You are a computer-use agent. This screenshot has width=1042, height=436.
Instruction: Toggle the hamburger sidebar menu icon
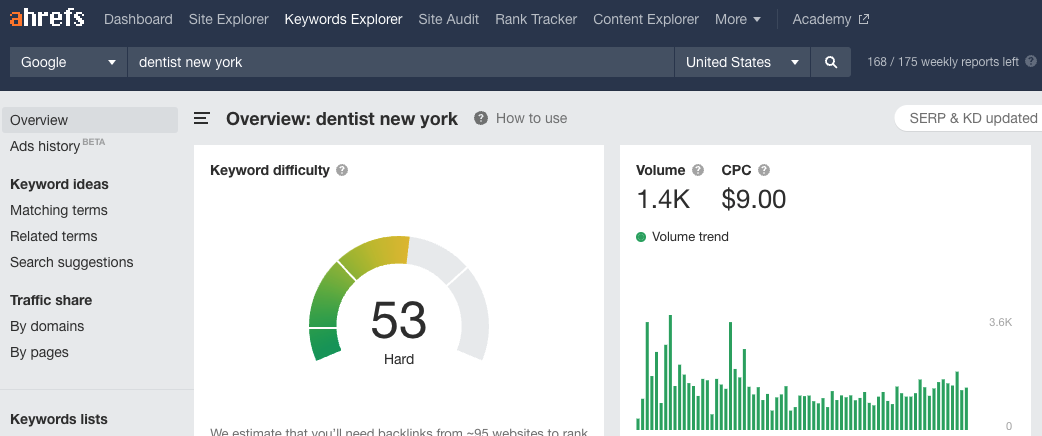[202, 118]
